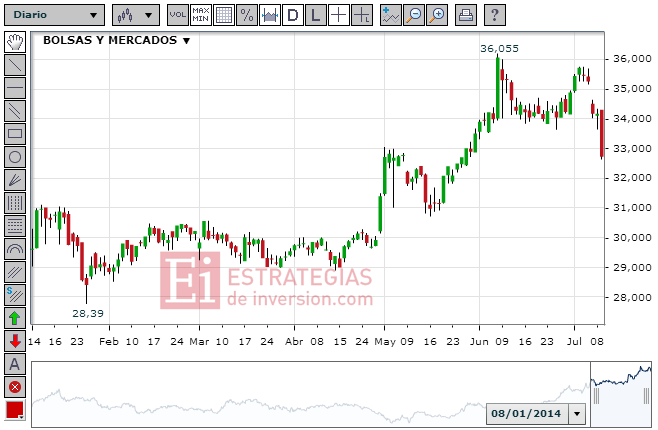The width and height of the screenshot is (658, 430).
Task: Select the horizontal dotted lines tool
Action: (15, 226)
